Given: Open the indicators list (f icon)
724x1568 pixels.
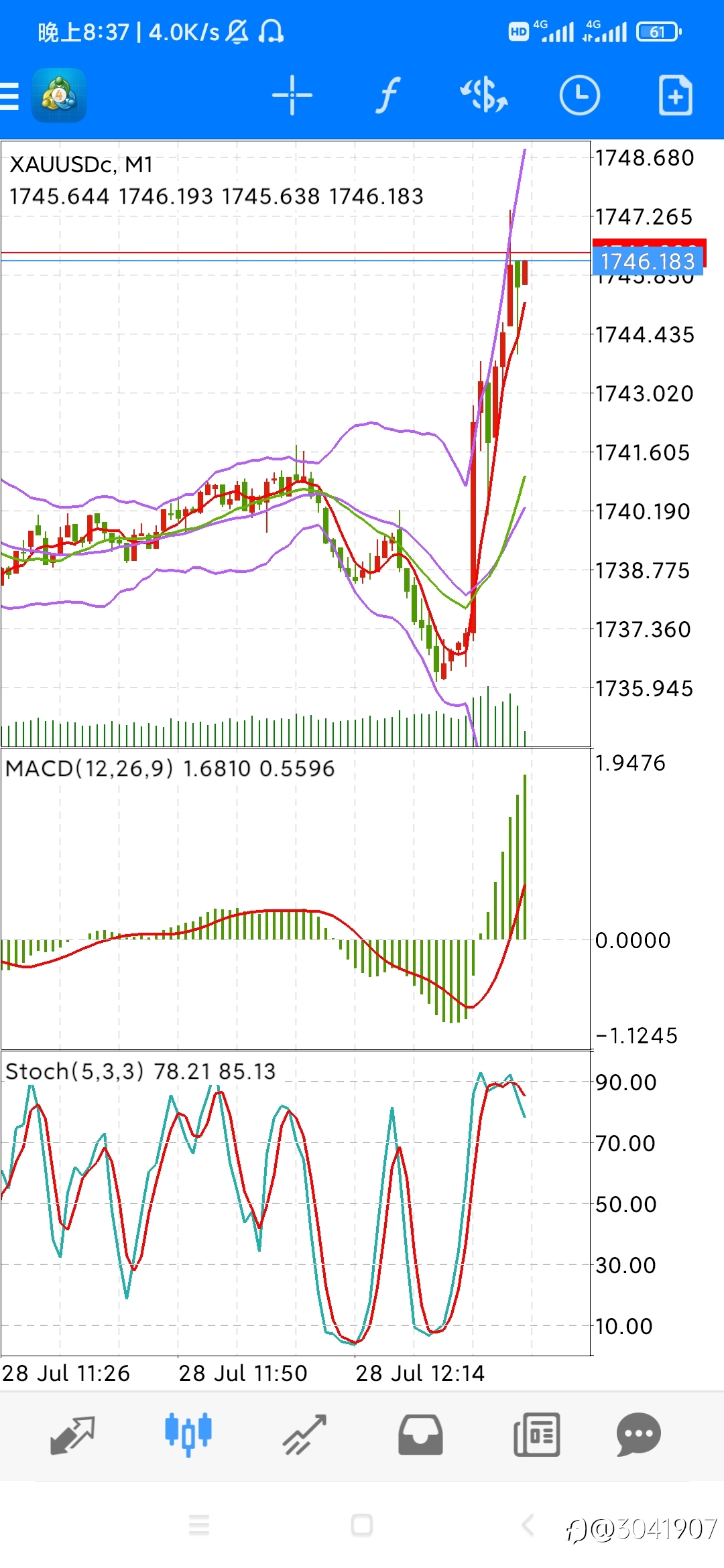Looking at the screenshot, I should [387, 95].
